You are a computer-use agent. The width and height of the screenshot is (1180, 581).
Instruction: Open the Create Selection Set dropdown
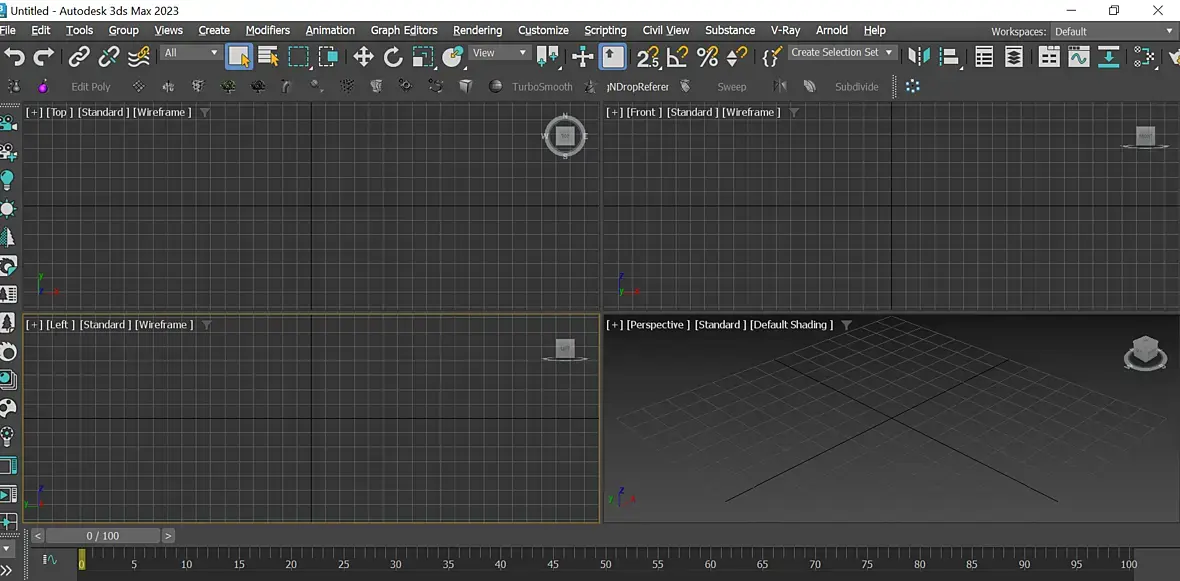[x=842, y=53]
